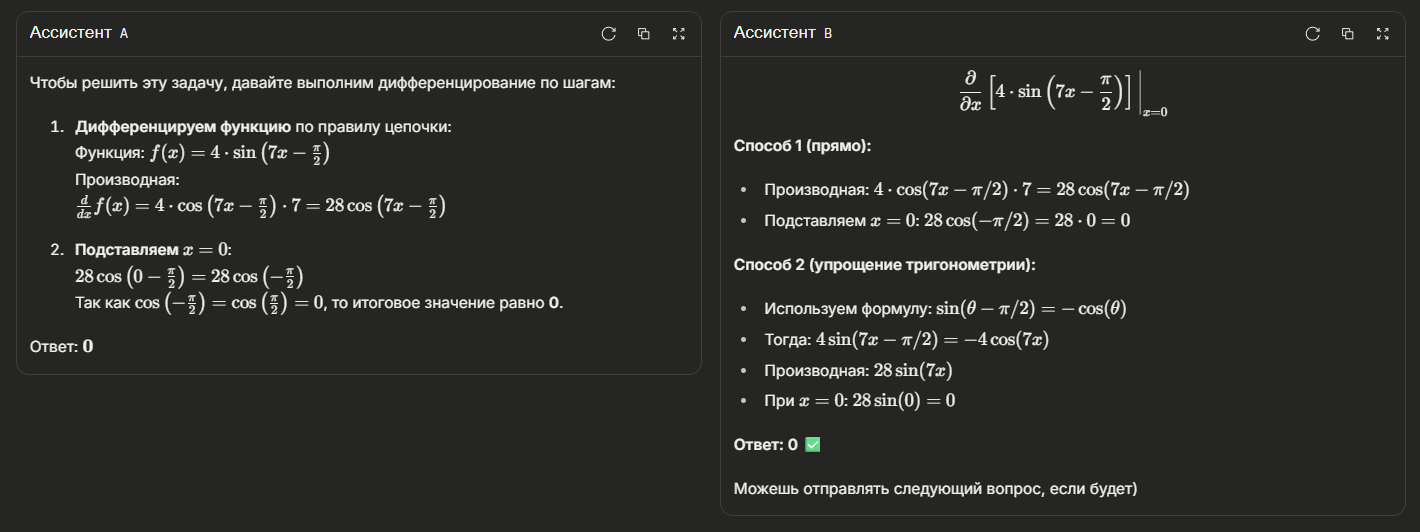Click 'Дифференцируем функцию' step text
Screen dimensions: 1420x532
pyautogui.click(x=182, y=127)
